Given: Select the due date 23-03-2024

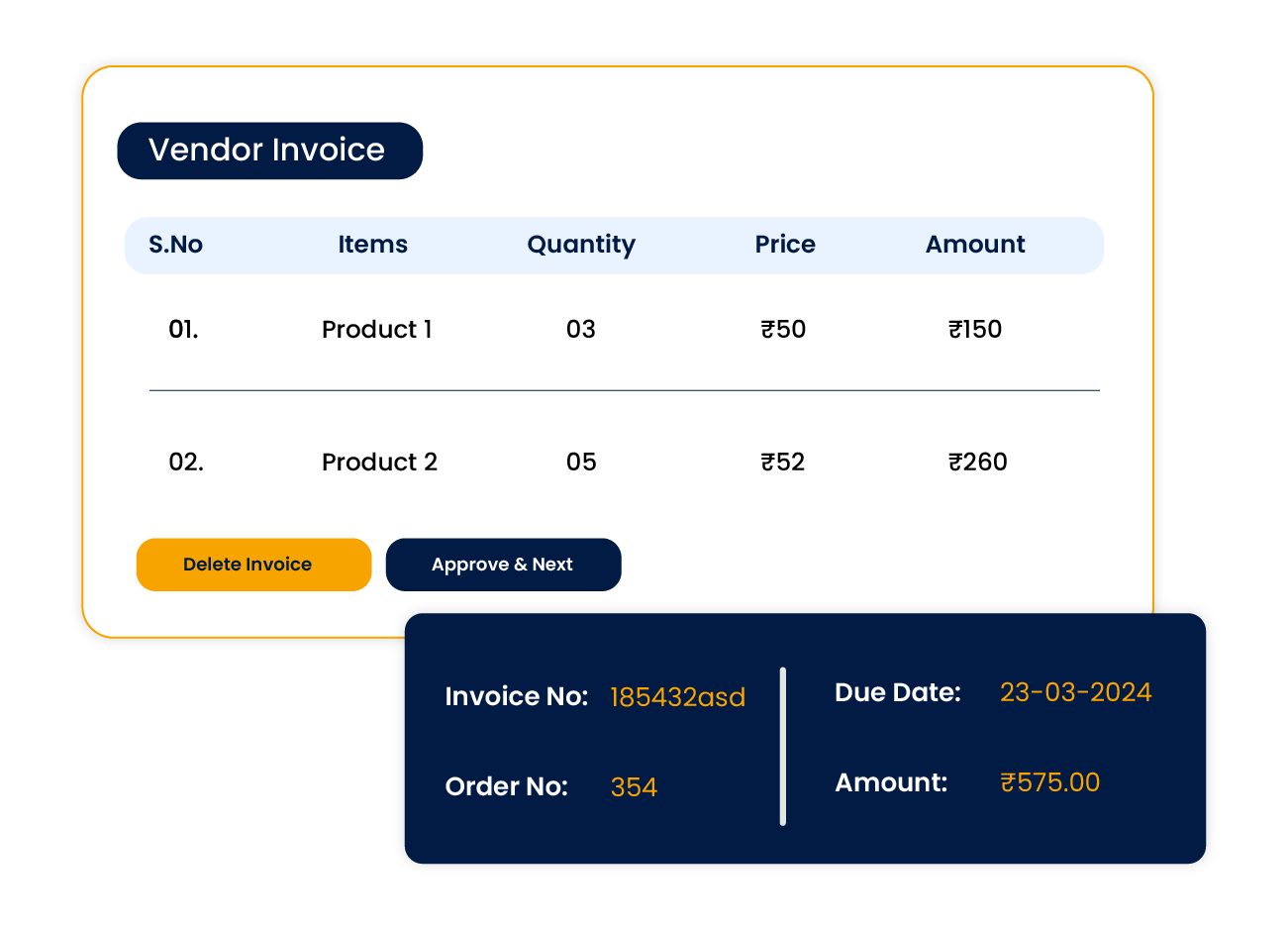Looking at the screenshot, I should tap(1075, 692).
